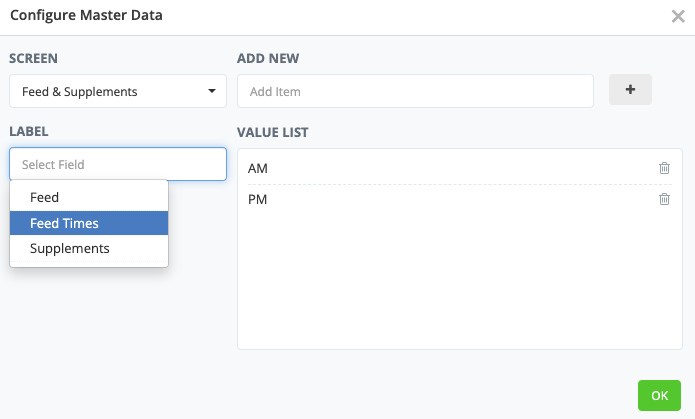Click the VALUE LIST heading
Screen dimensions: 695x419
coord(273,131)
